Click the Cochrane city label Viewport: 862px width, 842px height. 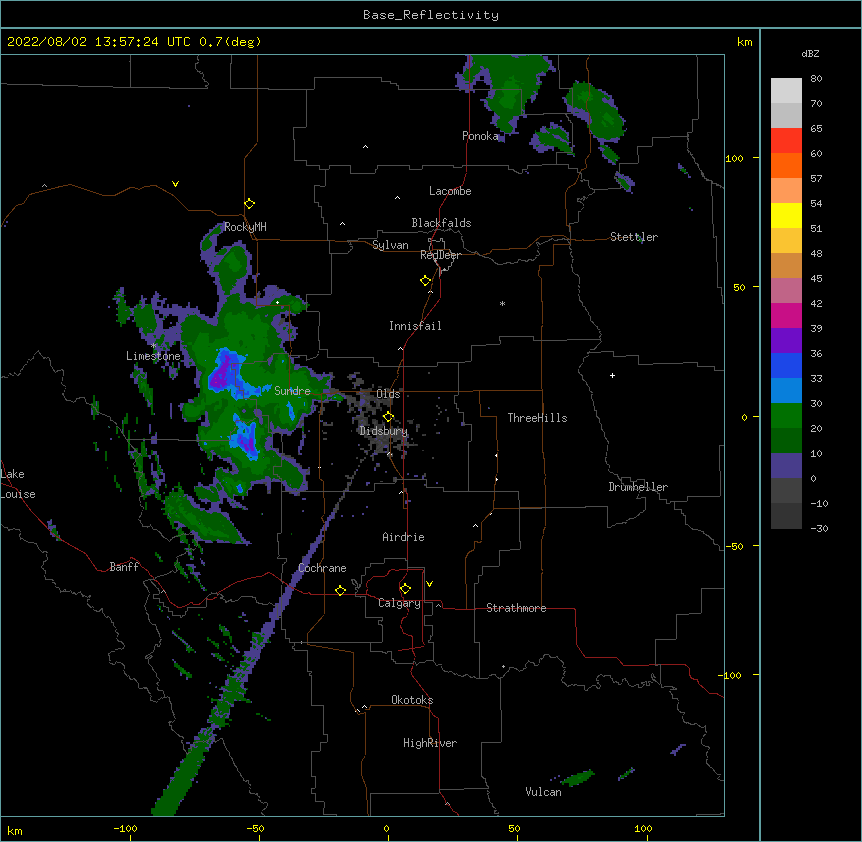click(x=322, y=568)
